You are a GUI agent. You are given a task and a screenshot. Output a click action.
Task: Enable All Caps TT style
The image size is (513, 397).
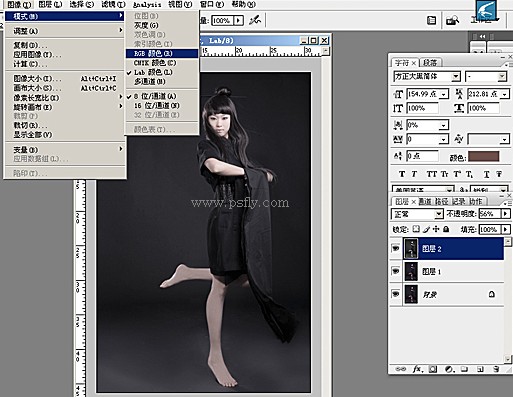point(431,174)
